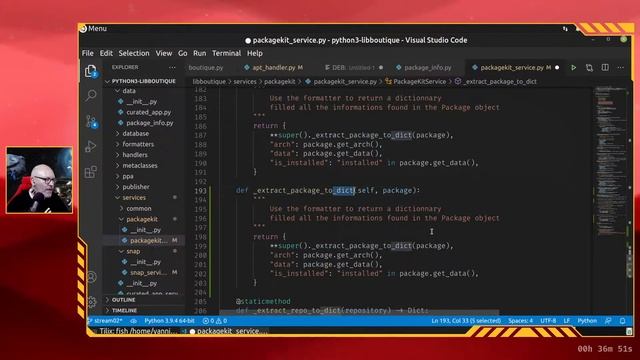Split the editor to the right

(x=605, y=68)
